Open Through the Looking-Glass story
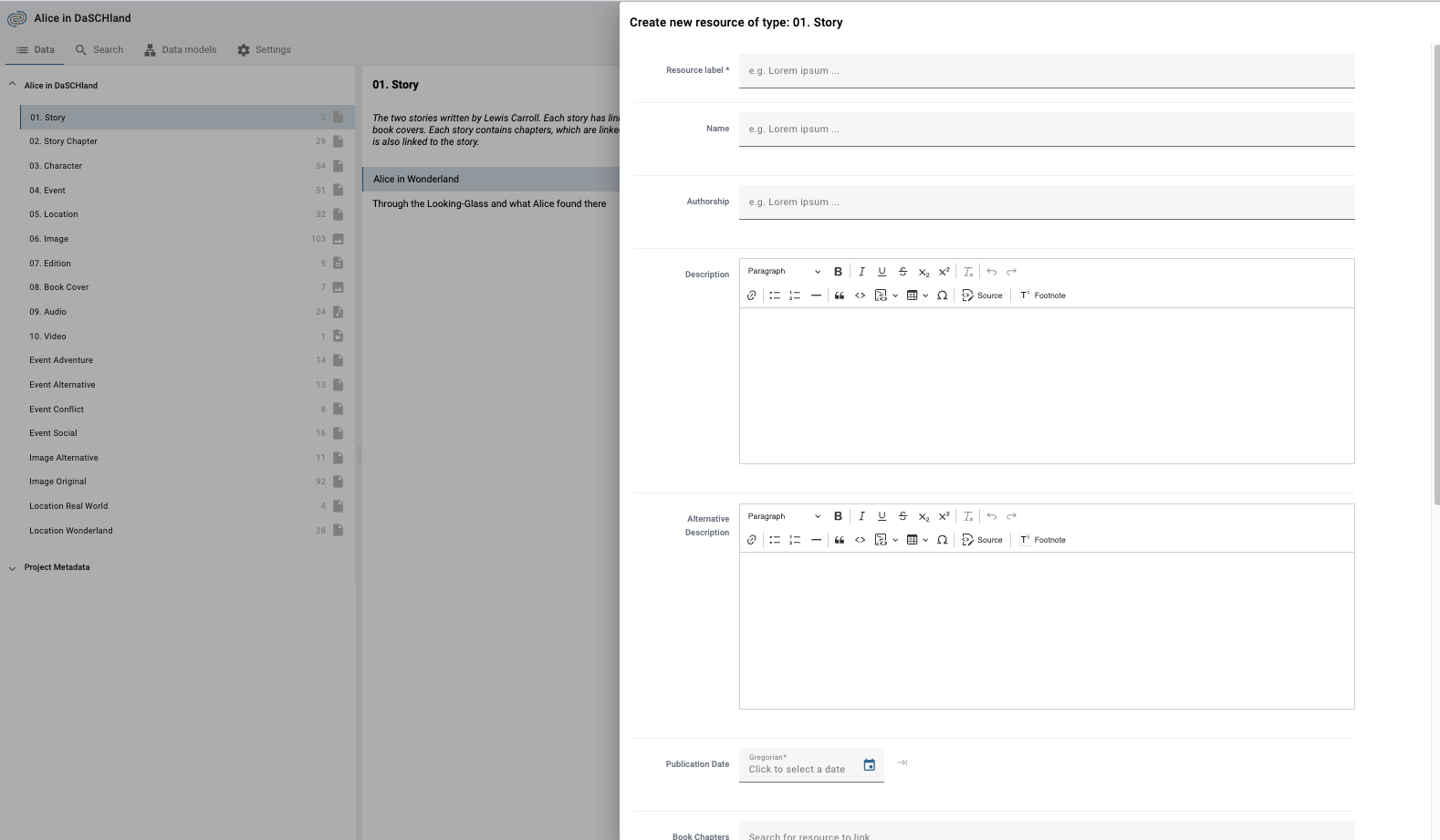Viewport: 1440px width, 840px height. 491,203
